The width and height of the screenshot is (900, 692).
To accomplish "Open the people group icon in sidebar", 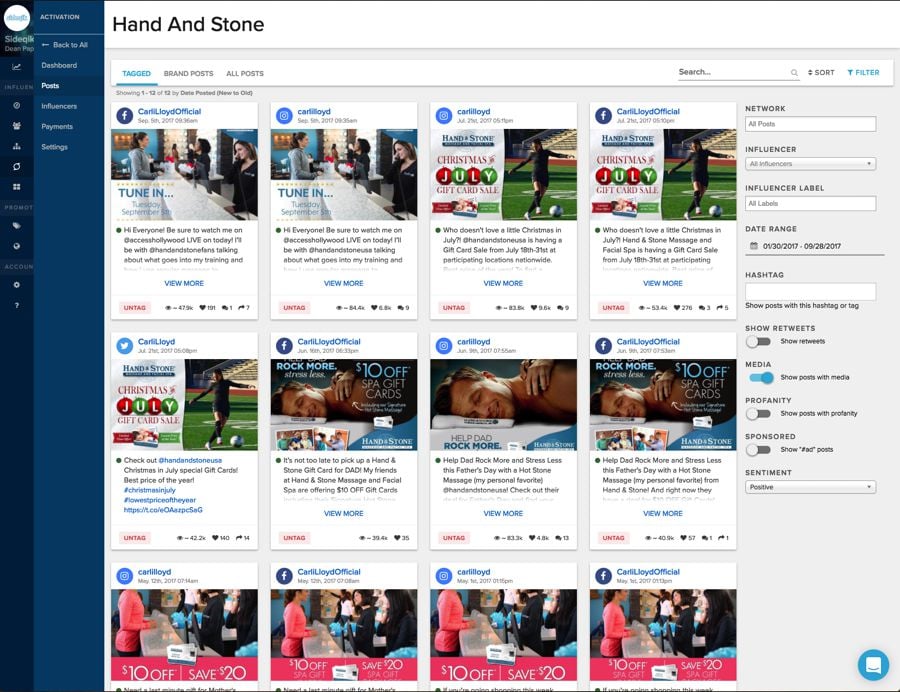I will (x=17, y=126).
